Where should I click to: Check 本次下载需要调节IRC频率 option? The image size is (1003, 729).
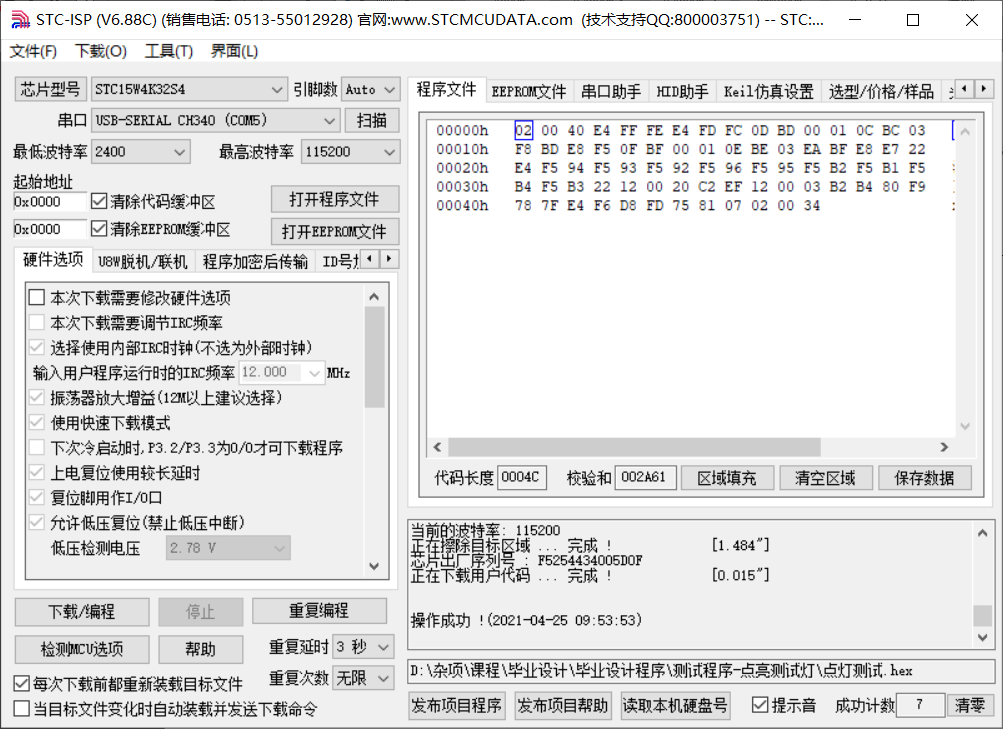tap(36, 322)
